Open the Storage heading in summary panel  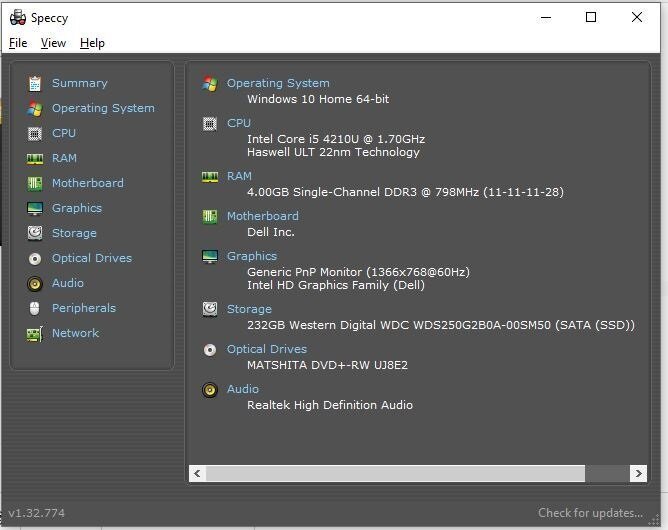(x=249, y=309)
